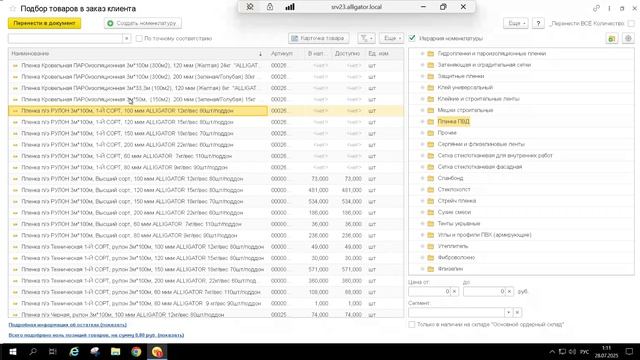Click into the product search field
640x360 pixels.
point(65,38)
